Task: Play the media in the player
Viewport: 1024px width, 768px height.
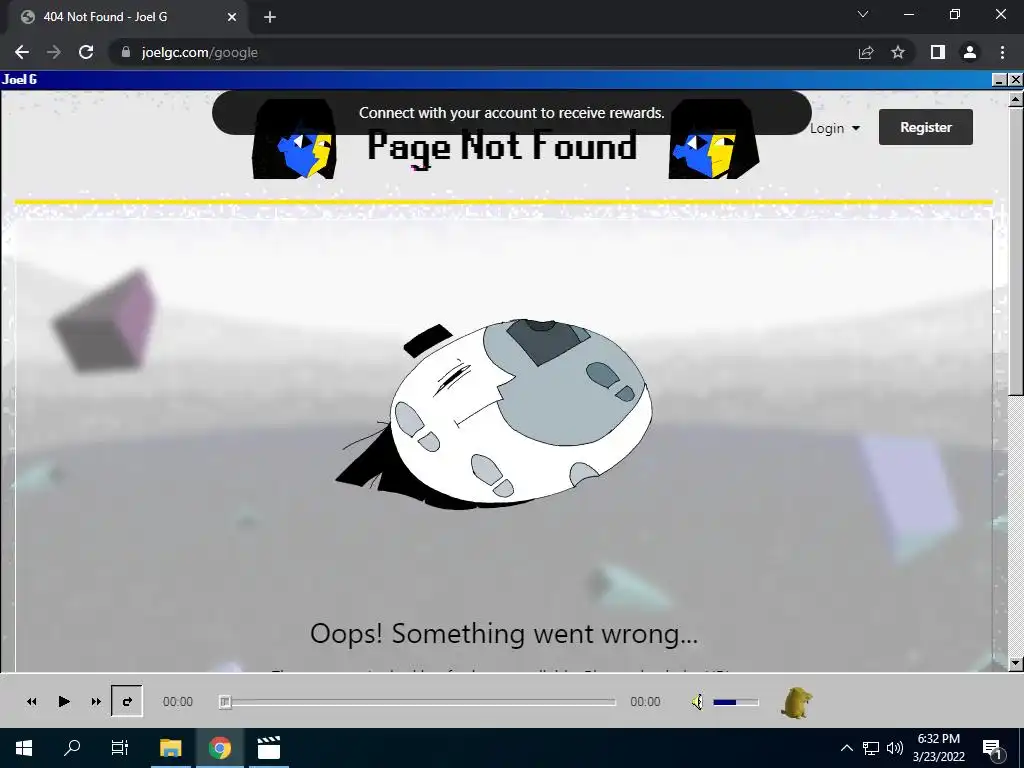Action: click(63, 701)
